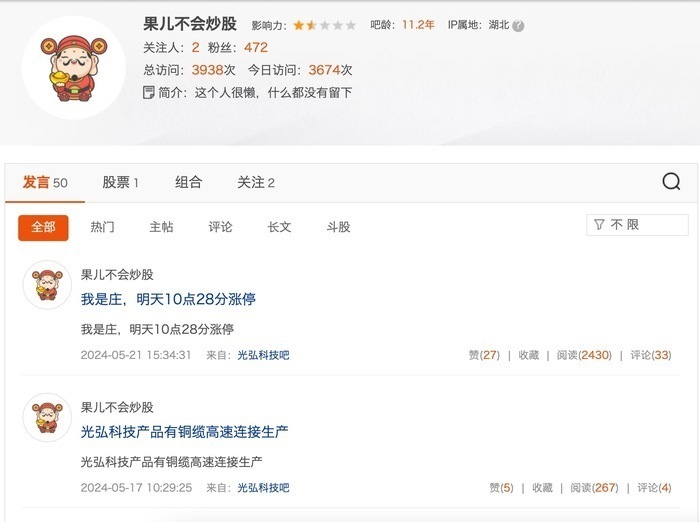Click the IP location help question icon
Screen dimensions: 700x522
coord(518,26)
